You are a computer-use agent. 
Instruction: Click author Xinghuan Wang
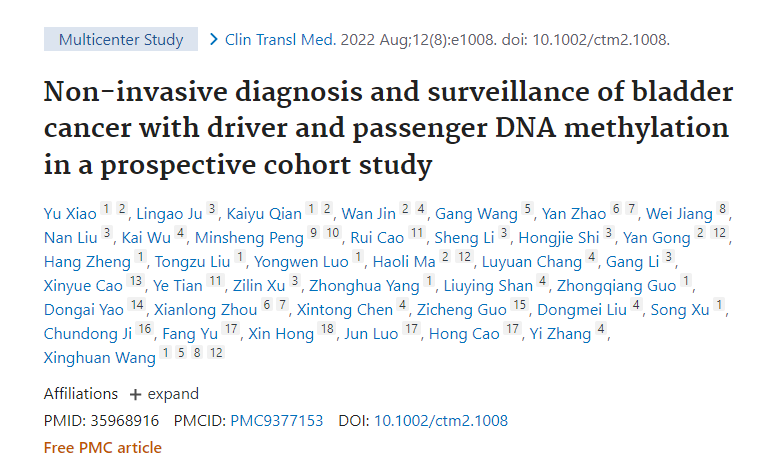[98, 357]
